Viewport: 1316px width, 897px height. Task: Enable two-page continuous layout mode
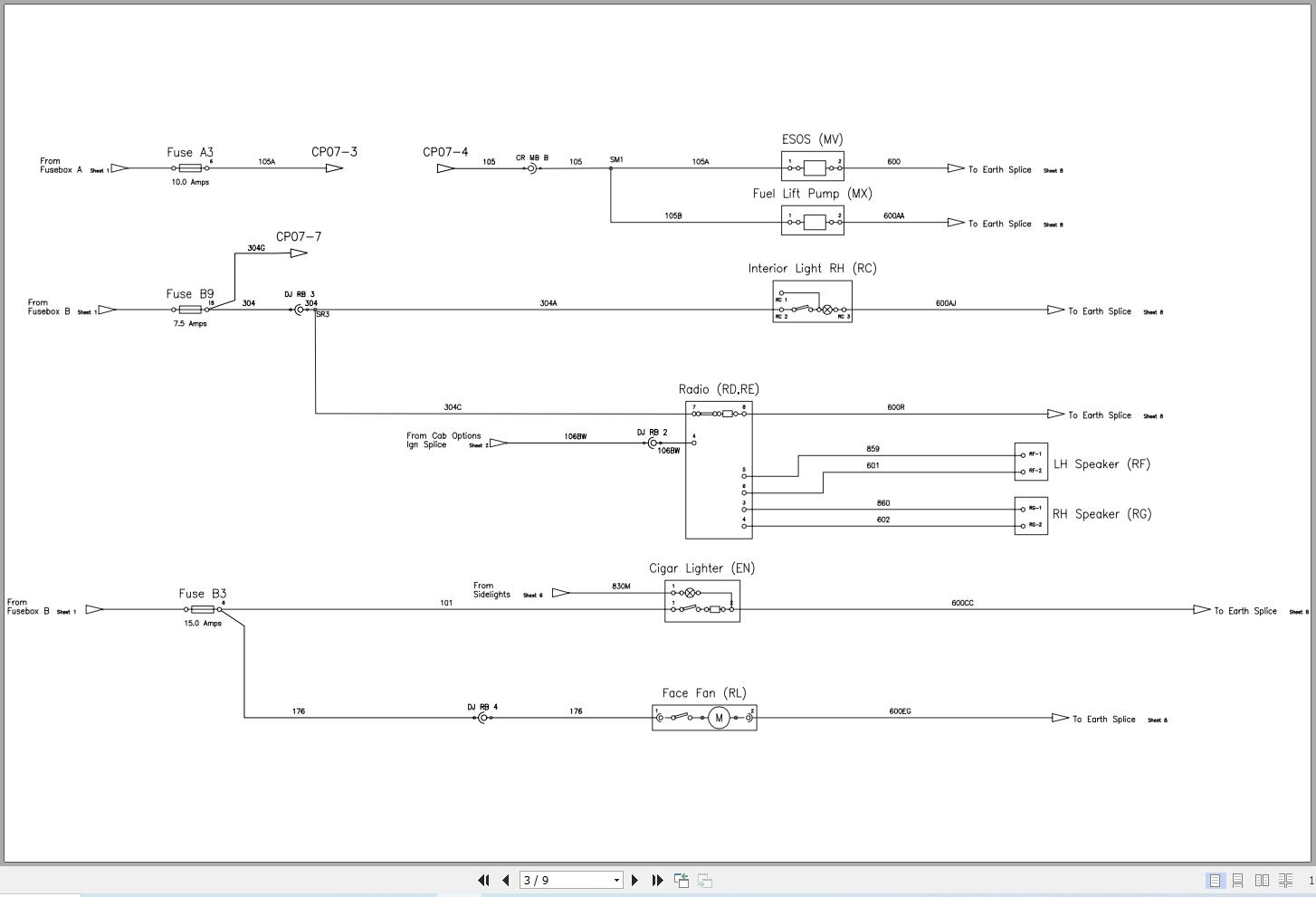pyautogui.click(x=1285, y=880)
